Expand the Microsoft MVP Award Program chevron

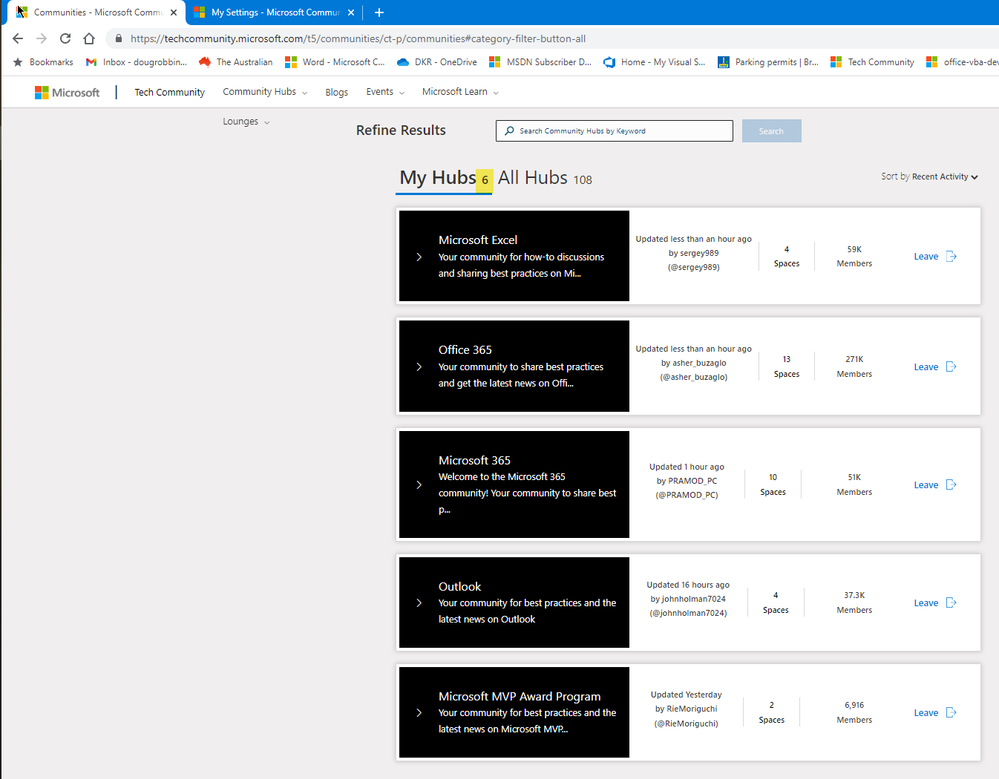(x=419, y=713)
